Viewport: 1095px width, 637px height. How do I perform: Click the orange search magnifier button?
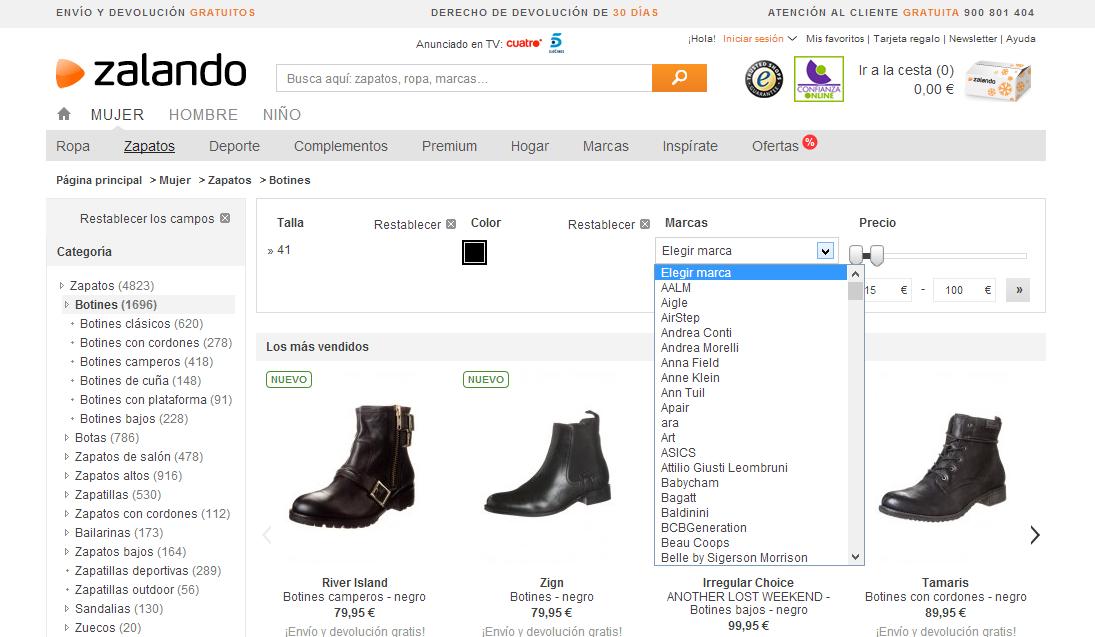[679, 78]
